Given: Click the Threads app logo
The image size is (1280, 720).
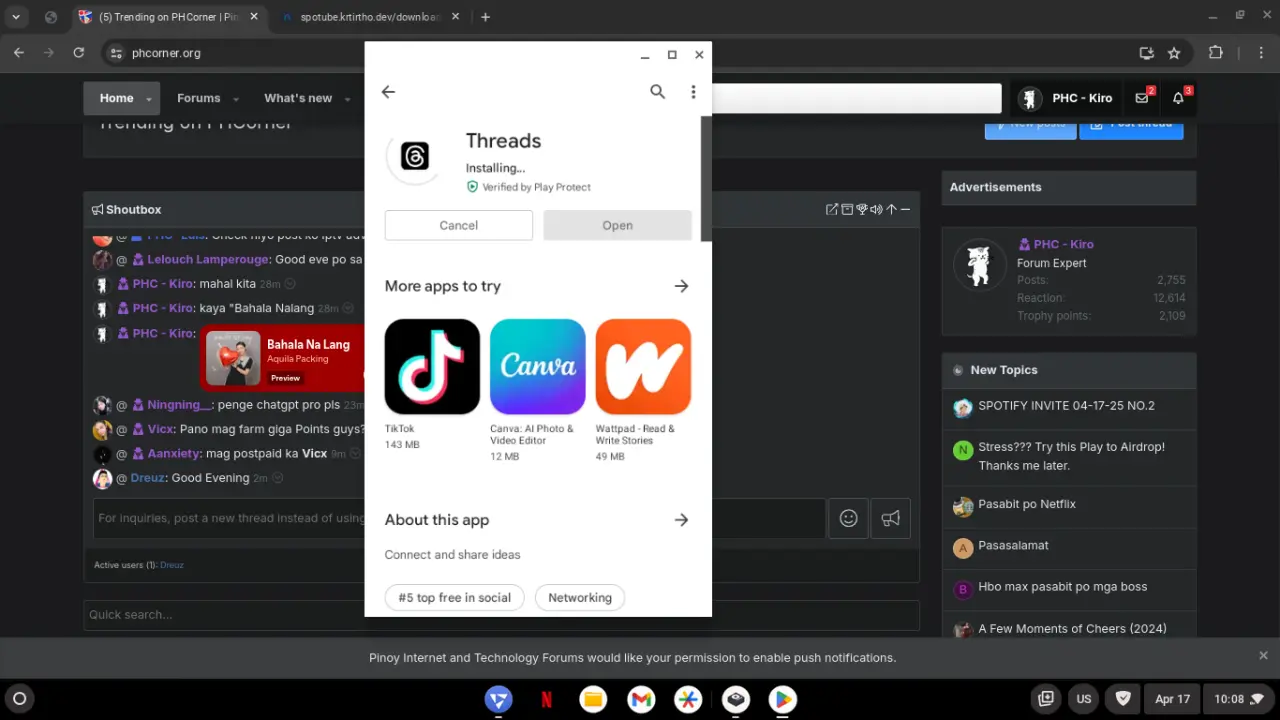Looking at the screenshot, I should pos(415,156).
